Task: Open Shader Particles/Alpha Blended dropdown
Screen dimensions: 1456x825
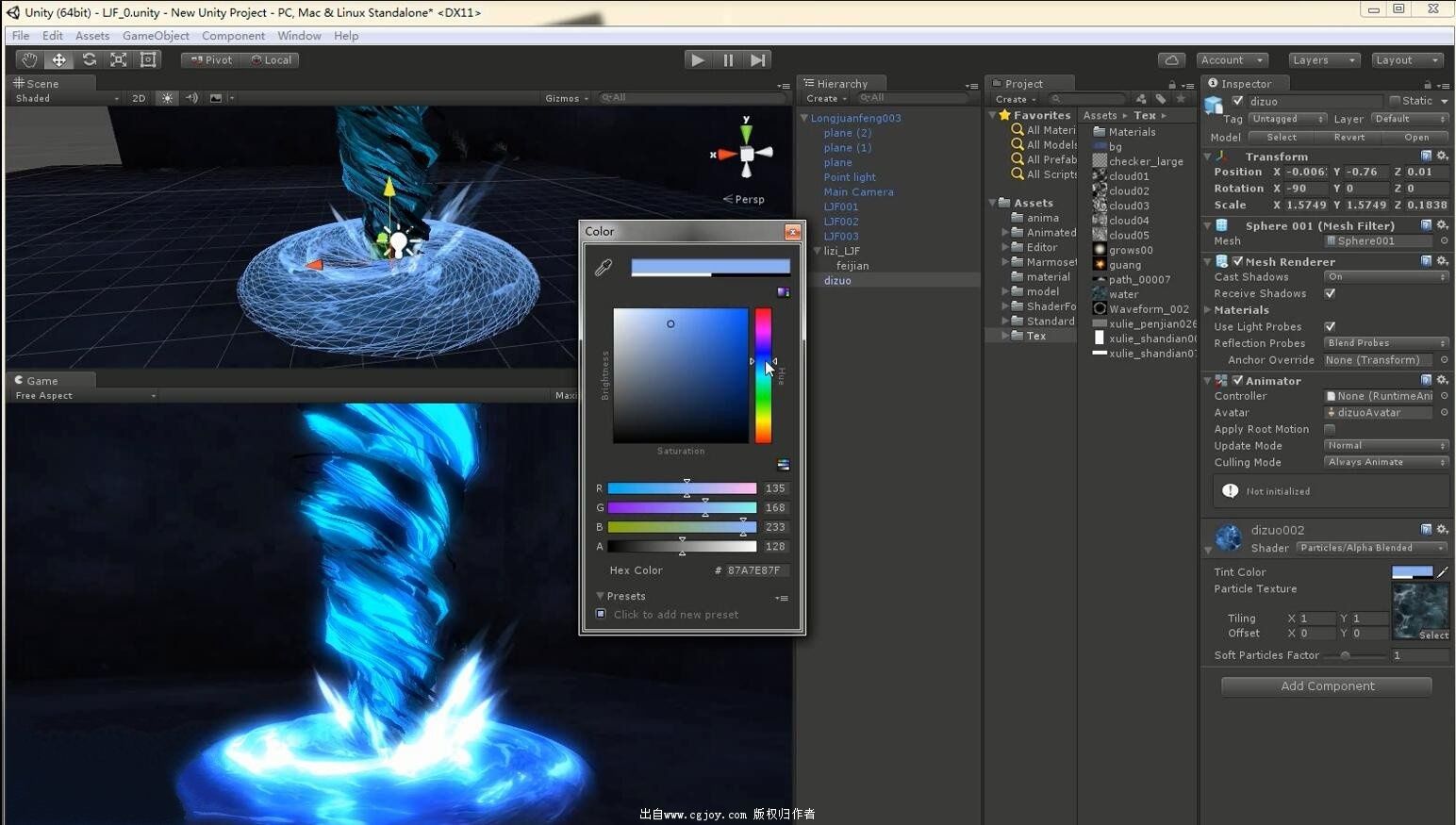Action: tap(1372, 548)
